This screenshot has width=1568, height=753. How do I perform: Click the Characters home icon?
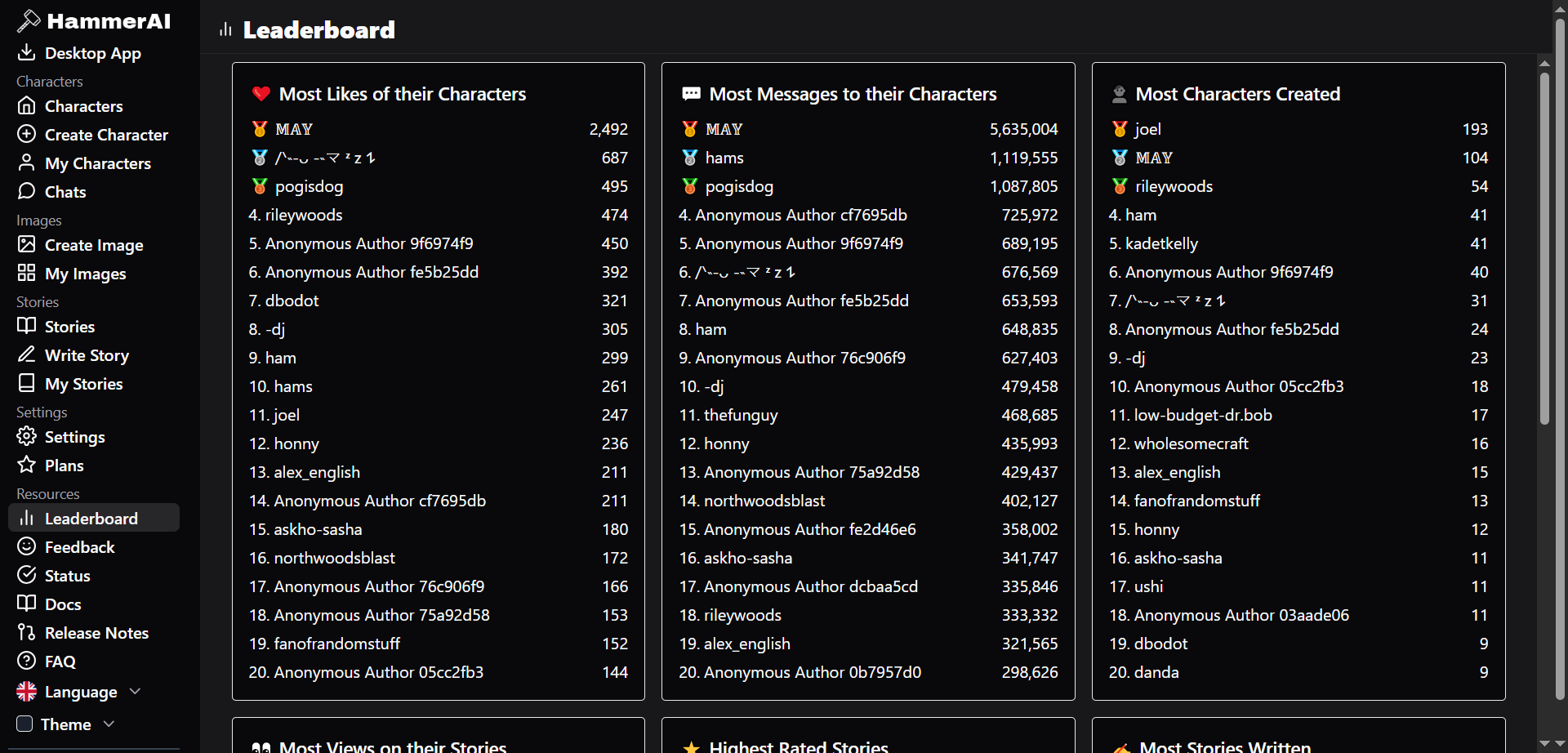pyautogui.click(x=27, y=105)
